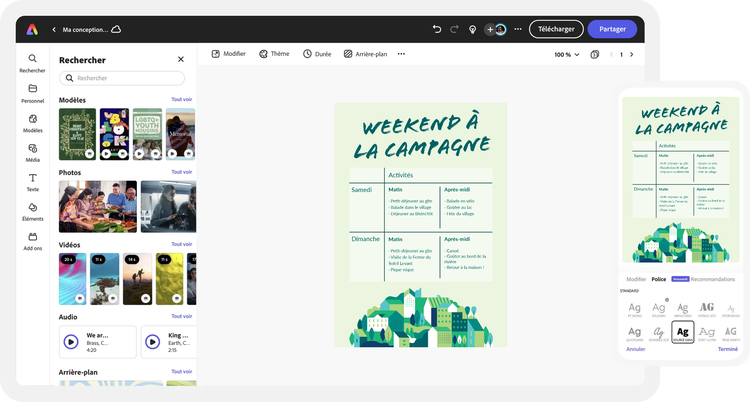The image size is (750, 402).
Task: Select the photo of woman with tablet
Action: (168, 207)
